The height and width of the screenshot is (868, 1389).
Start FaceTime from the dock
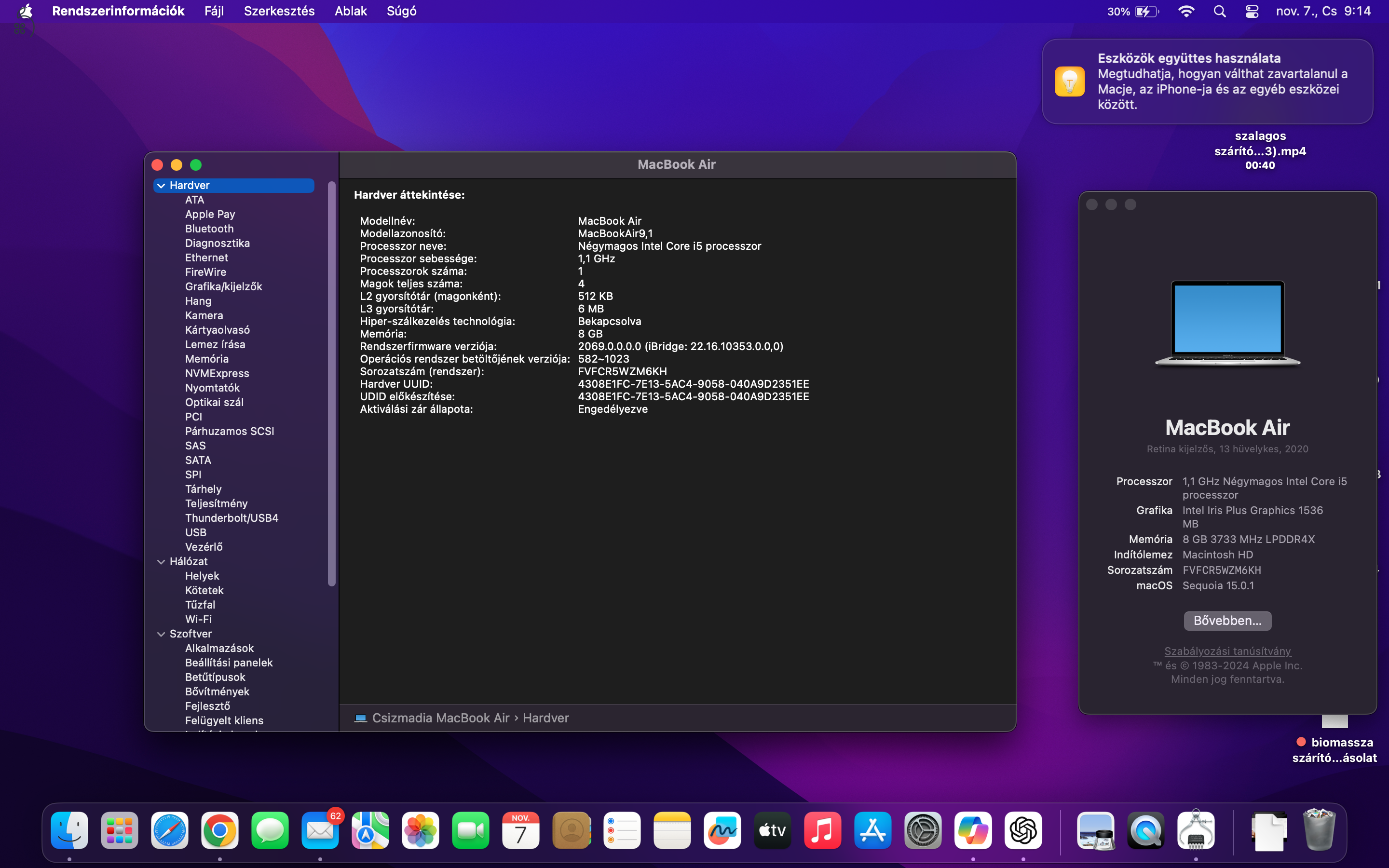click(471, 830)
